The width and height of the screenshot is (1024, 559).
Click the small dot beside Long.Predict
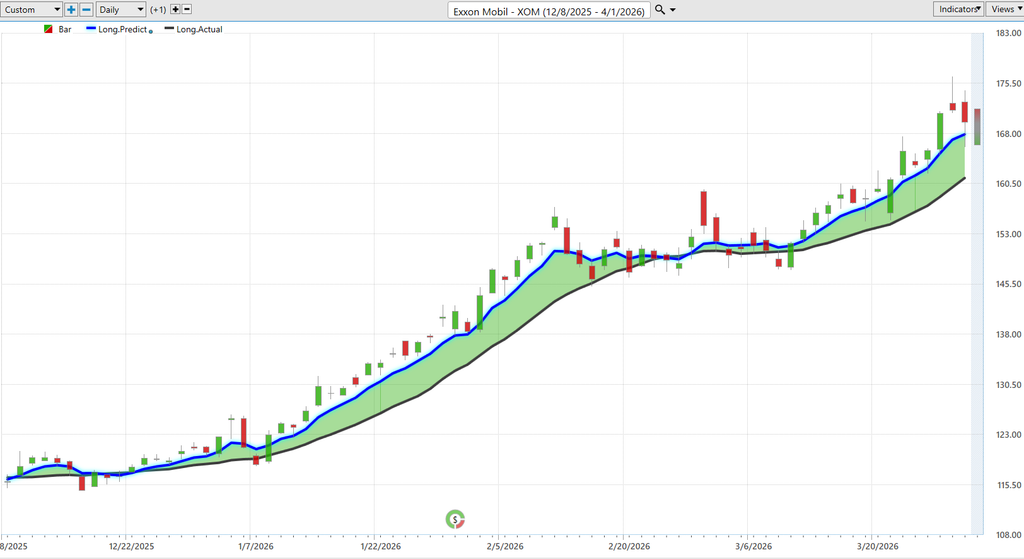pyautogui.click(x=151, y=31)
